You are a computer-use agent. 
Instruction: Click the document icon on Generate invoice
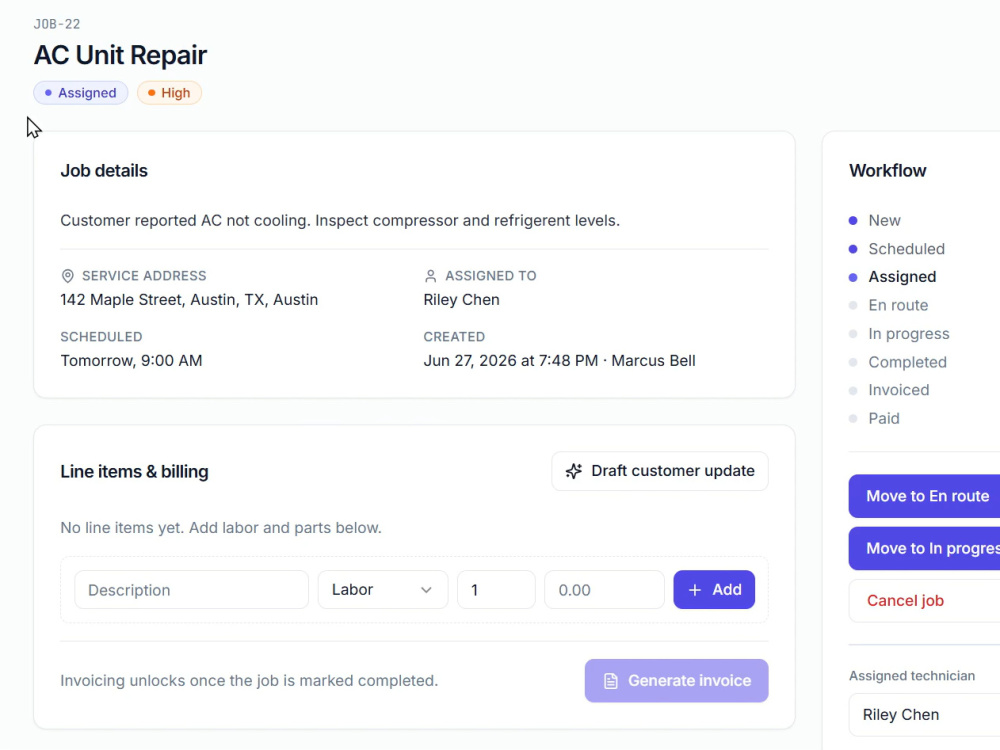(x=610, y=681)
